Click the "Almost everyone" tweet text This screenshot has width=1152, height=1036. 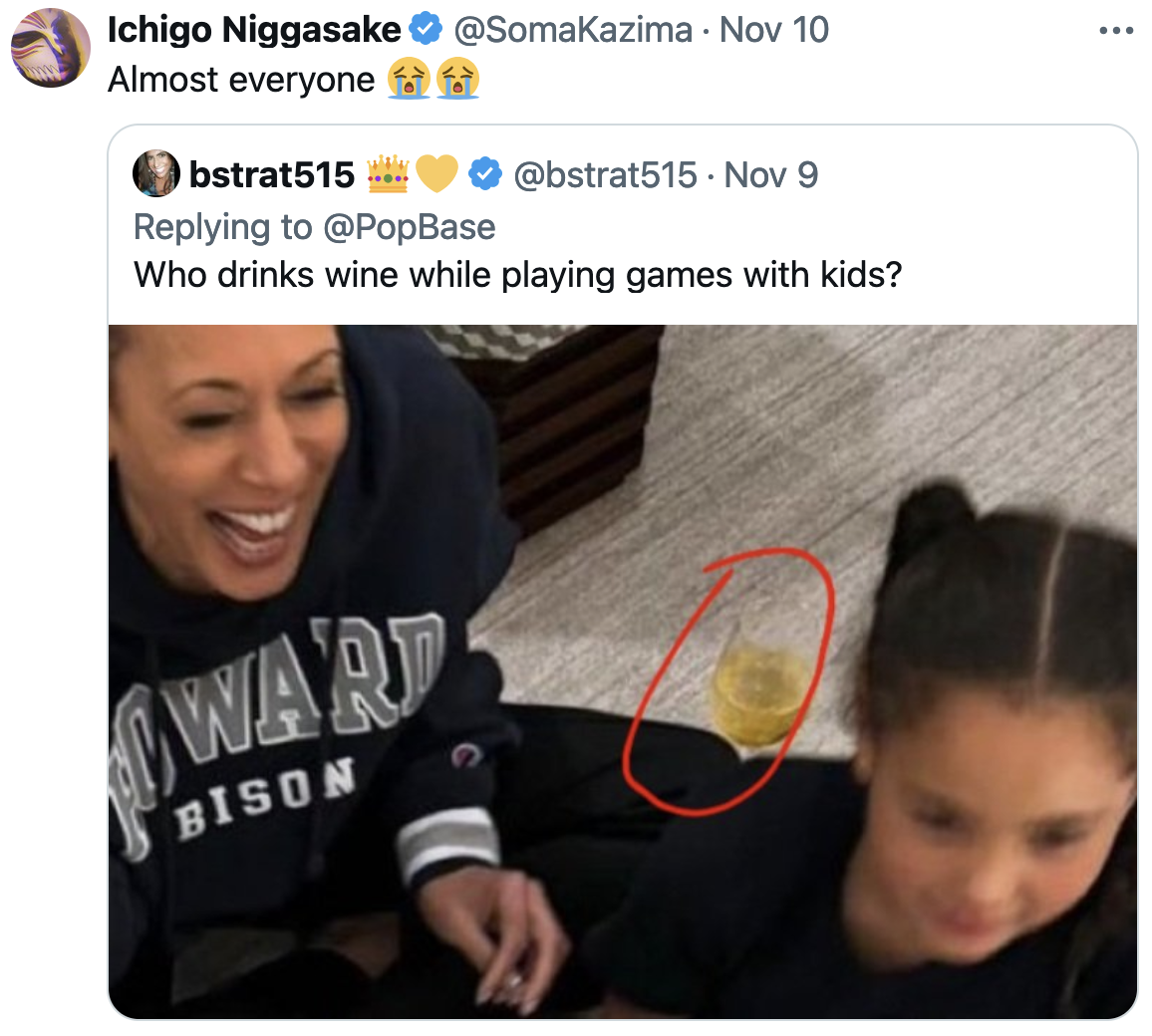(x=241, y=79)
